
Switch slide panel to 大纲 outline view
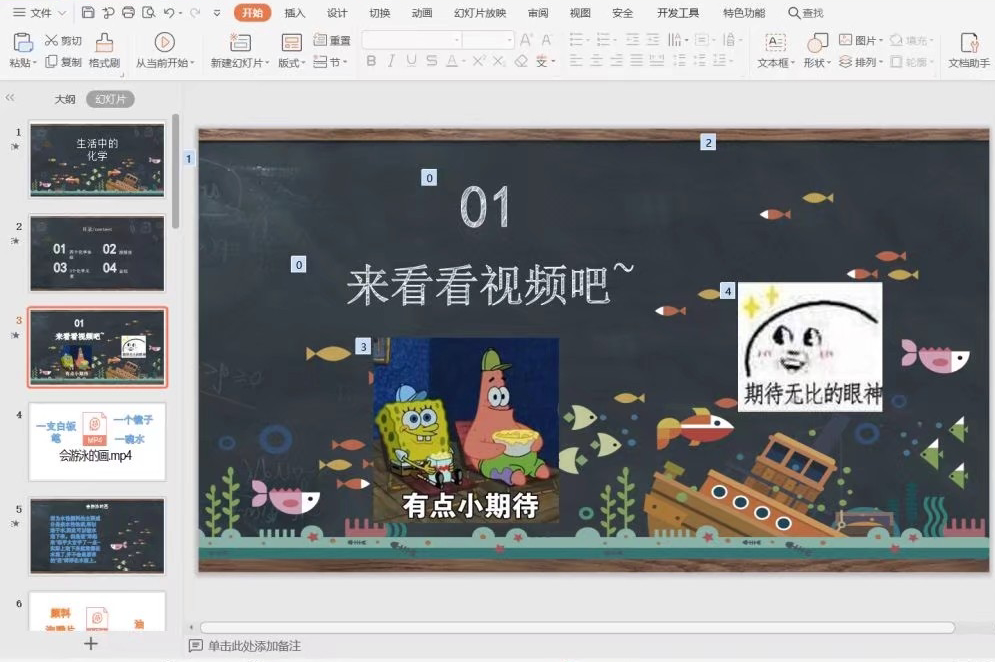click(x=65, y=99)
